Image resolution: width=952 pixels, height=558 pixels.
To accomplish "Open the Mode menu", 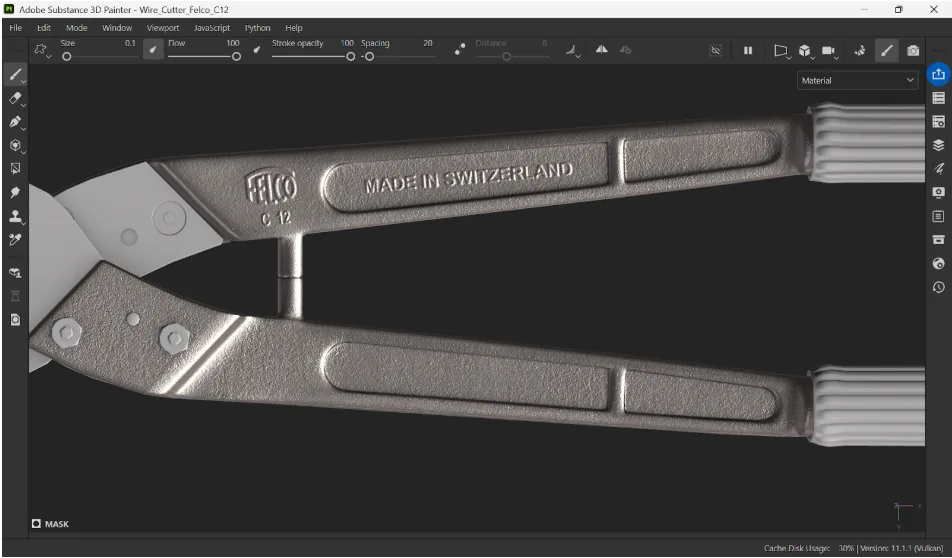I will click(x=76, y=28).
